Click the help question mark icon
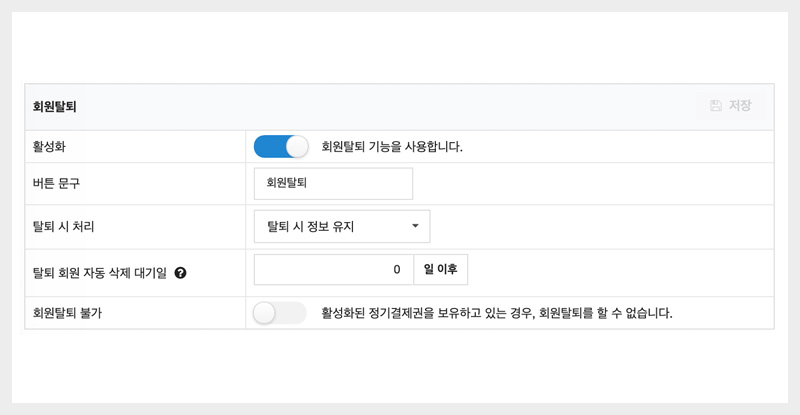This screenshot has width=800, height=415. tap(181, 271)
